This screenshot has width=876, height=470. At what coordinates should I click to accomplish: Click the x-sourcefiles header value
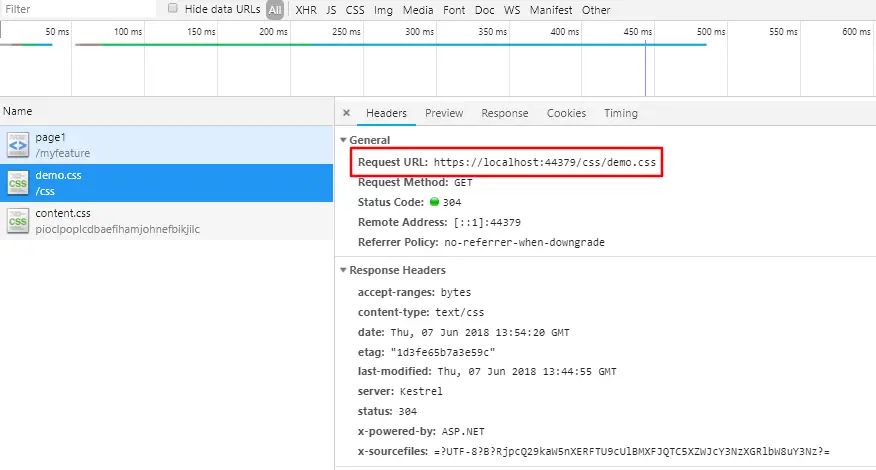click(632, 452)
